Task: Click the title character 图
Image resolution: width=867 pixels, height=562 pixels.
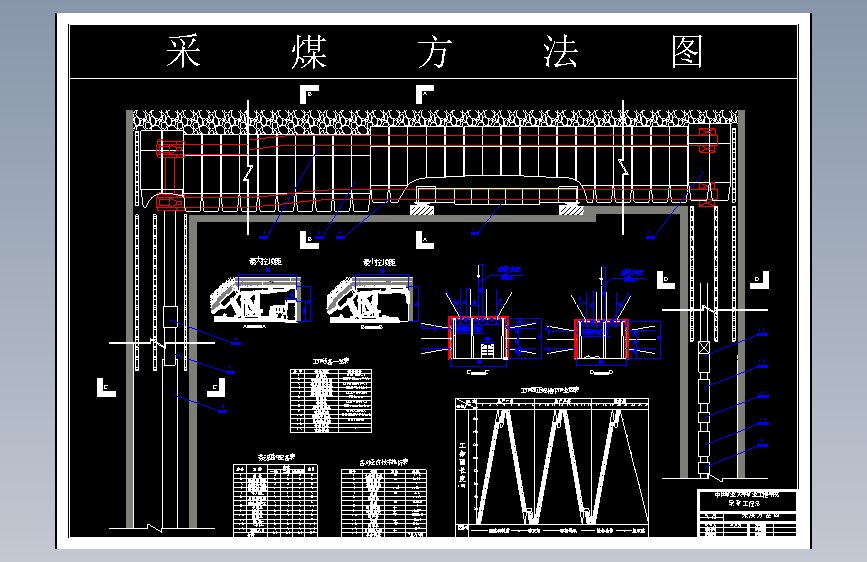Action: 687,51
